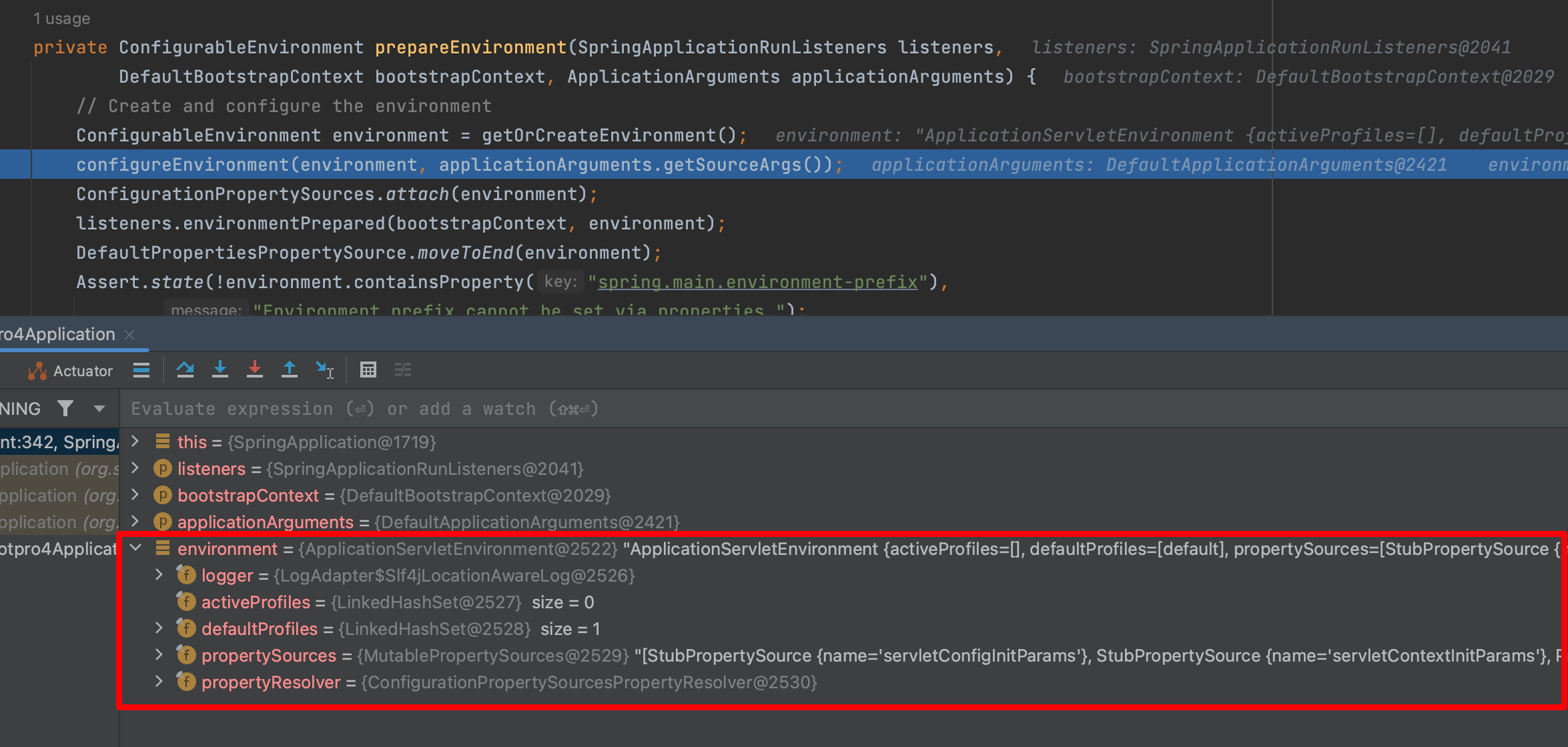Click the Step Out arrow icon
1568x747 pixels.
click(x=289, y=369)
